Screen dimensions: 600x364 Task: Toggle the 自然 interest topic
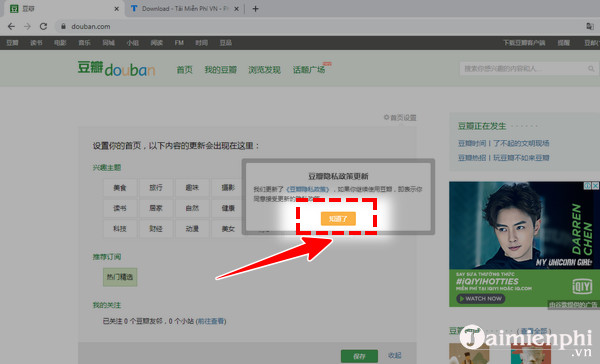point(192,208)
